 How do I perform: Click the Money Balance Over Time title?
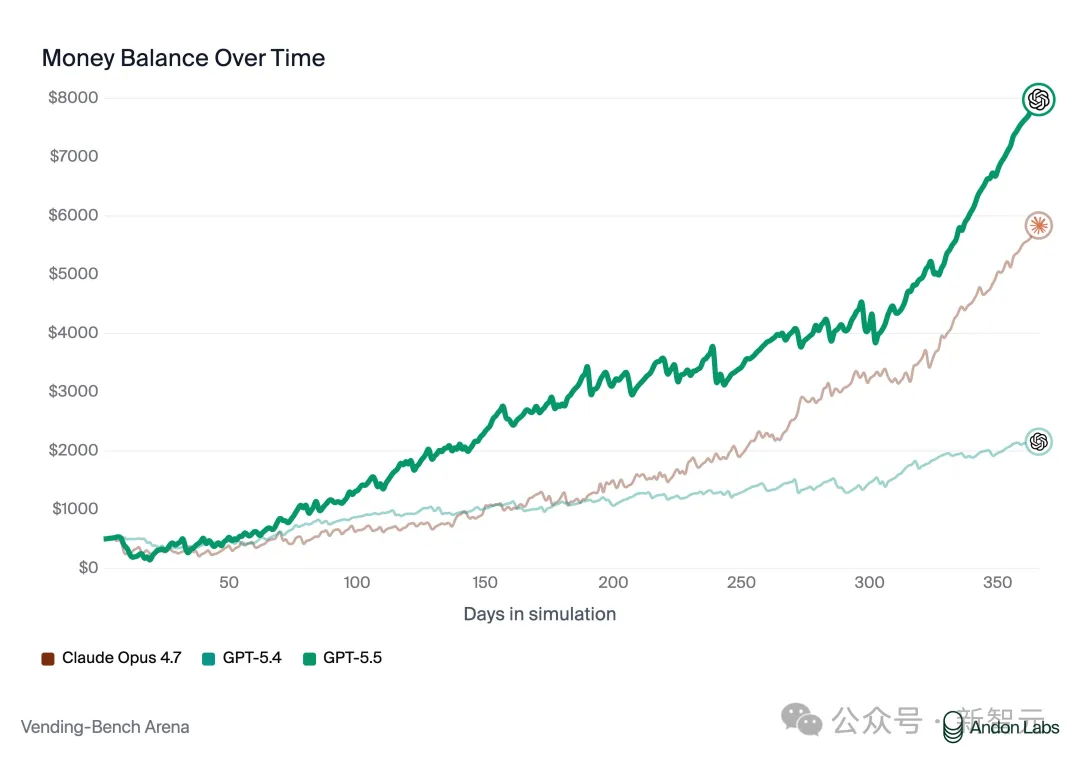click(x=183, y=58)
